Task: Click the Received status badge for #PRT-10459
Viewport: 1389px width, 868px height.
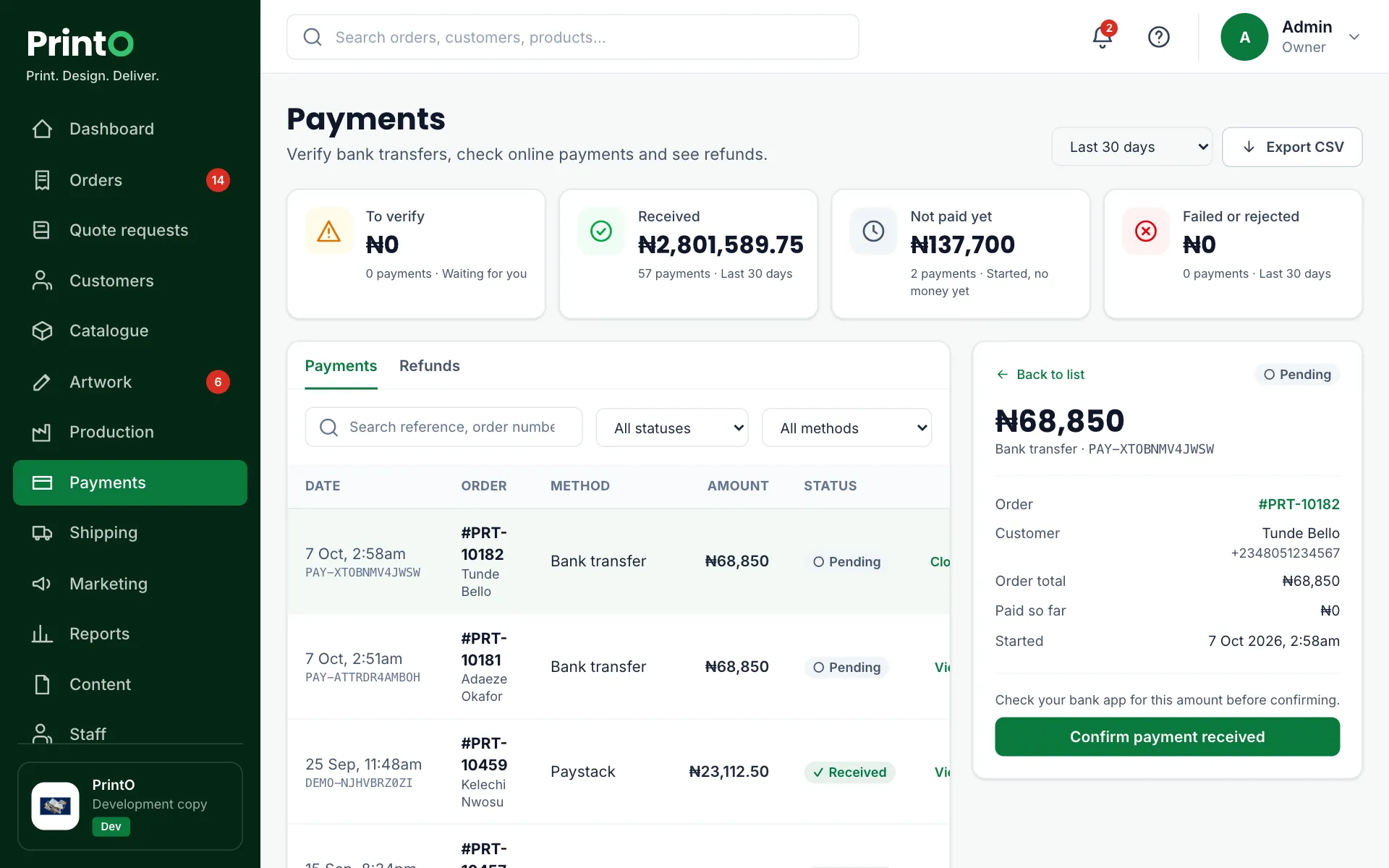Action: coord(849,772)
